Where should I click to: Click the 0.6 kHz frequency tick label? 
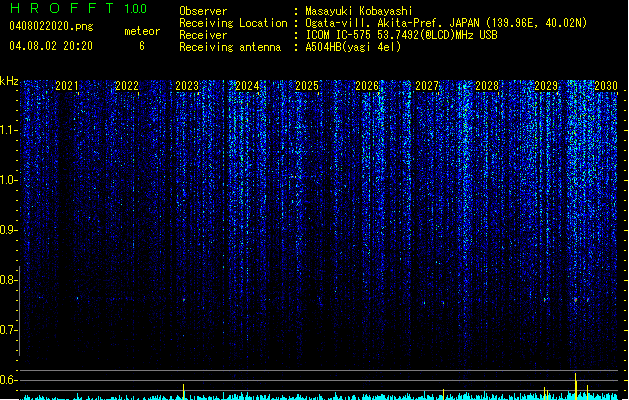point(8,380)
